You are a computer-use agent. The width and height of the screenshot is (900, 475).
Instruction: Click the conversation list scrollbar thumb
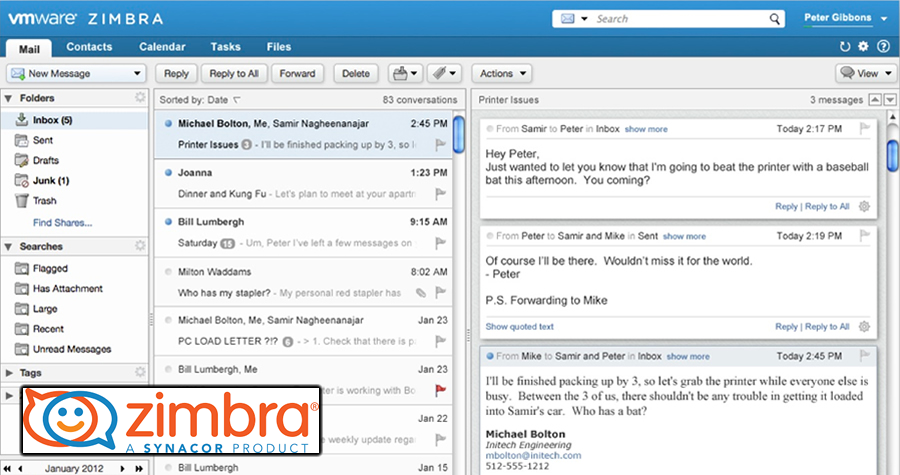(459, 134)
